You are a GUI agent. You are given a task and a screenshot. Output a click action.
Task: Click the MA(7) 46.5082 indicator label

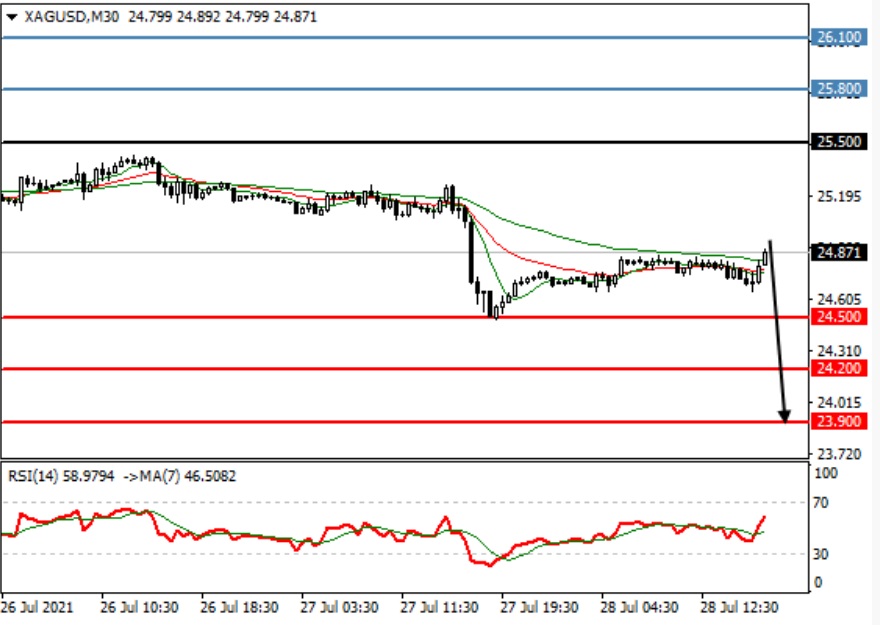tap(187, 476)
